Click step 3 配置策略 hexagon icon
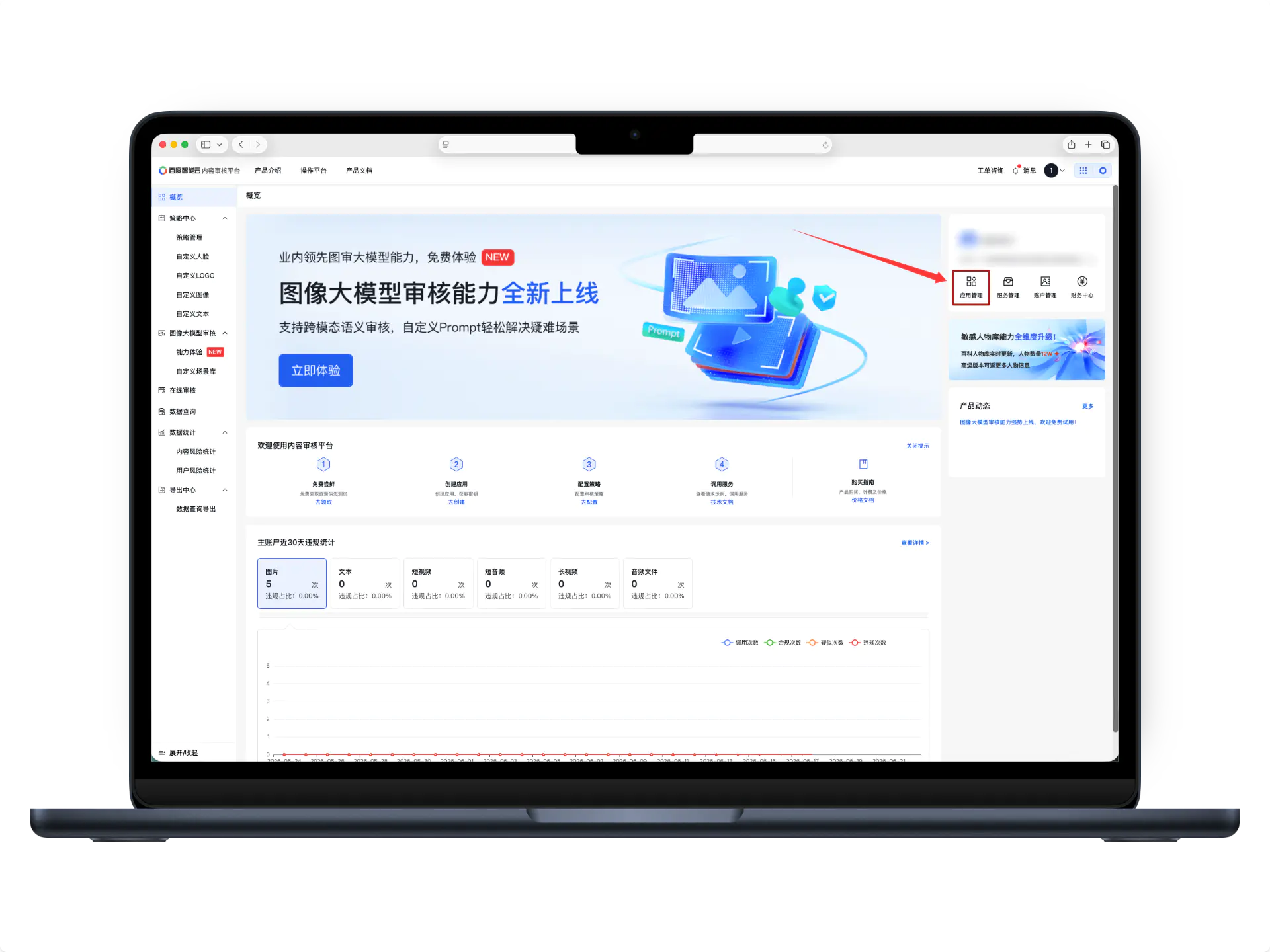The image size is (1270, 952). [x=589, y=465]
